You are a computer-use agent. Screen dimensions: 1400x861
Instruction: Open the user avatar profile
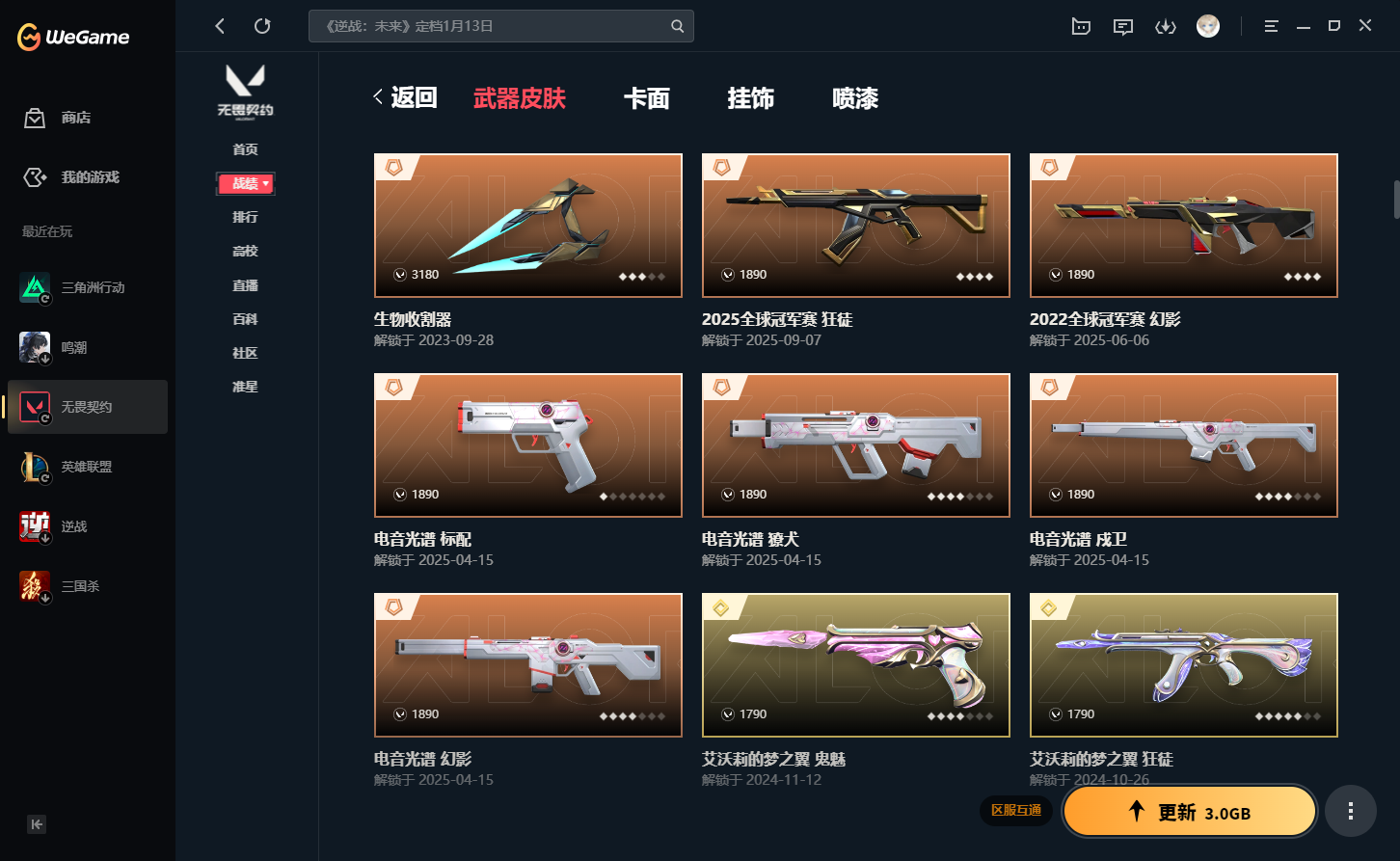click(1208, 26)
